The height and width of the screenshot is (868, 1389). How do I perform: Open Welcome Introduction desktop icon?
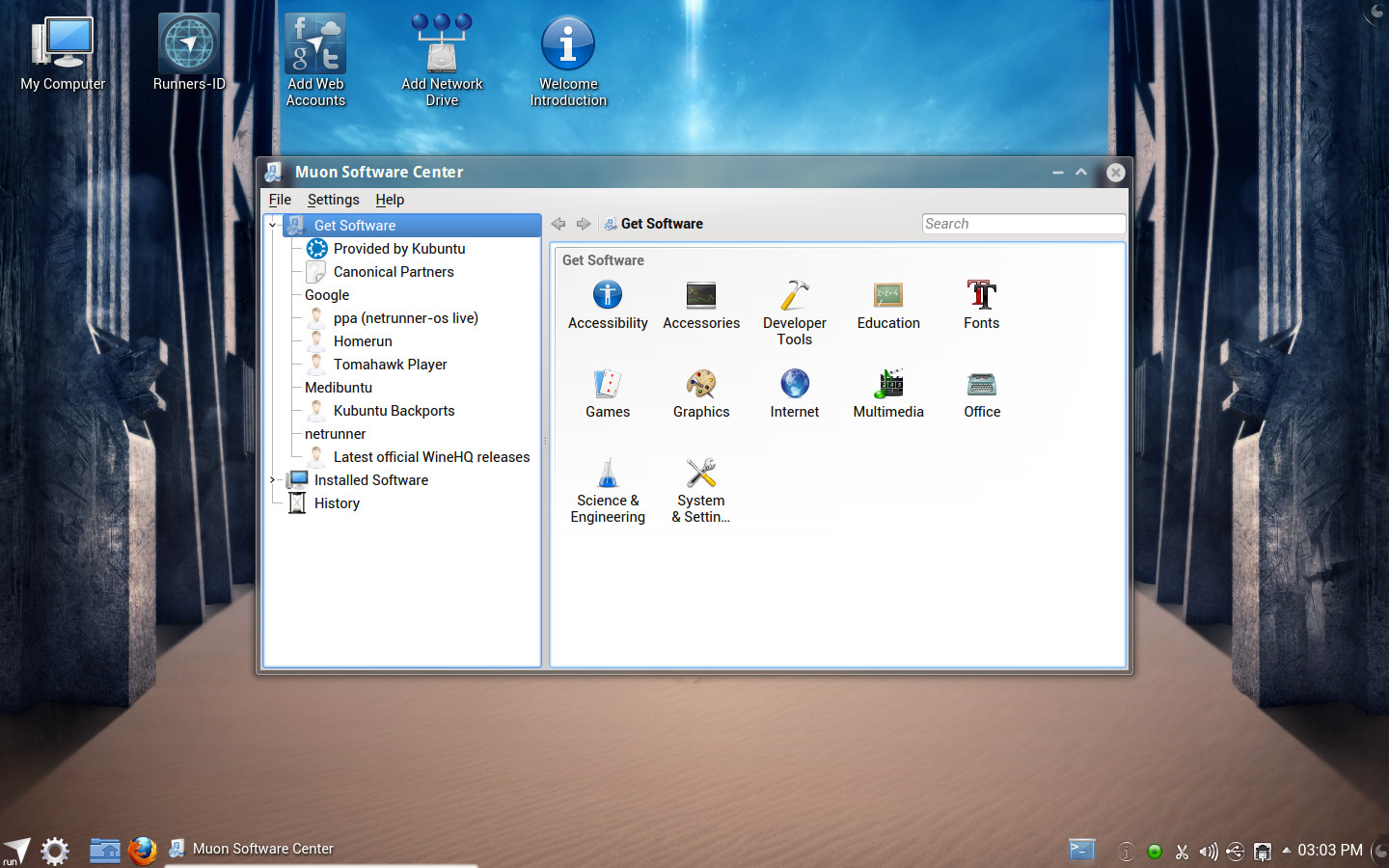[568, 60]
